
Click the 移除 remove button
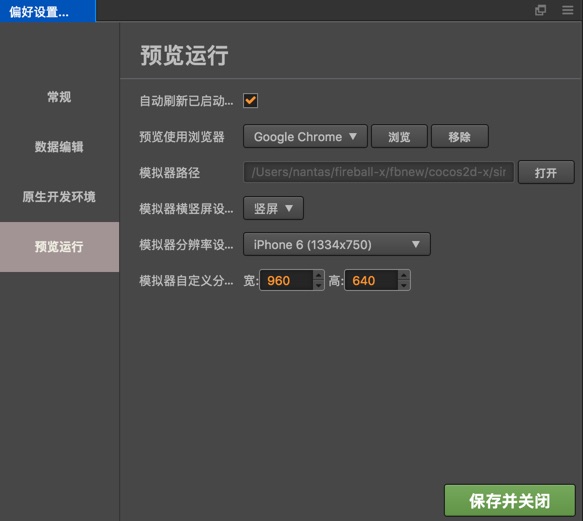pyautogui.click(x=460, y=136)
